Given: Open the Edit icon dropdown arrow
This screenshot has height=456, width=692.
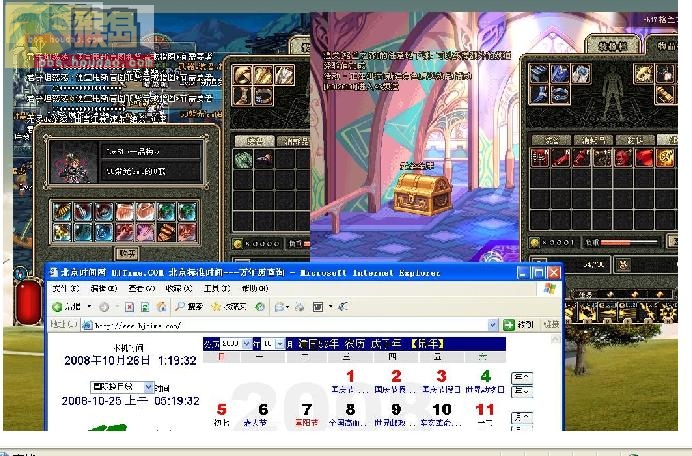Looking at the screenshot, I should pyautogui.click(x=330, y=307).
